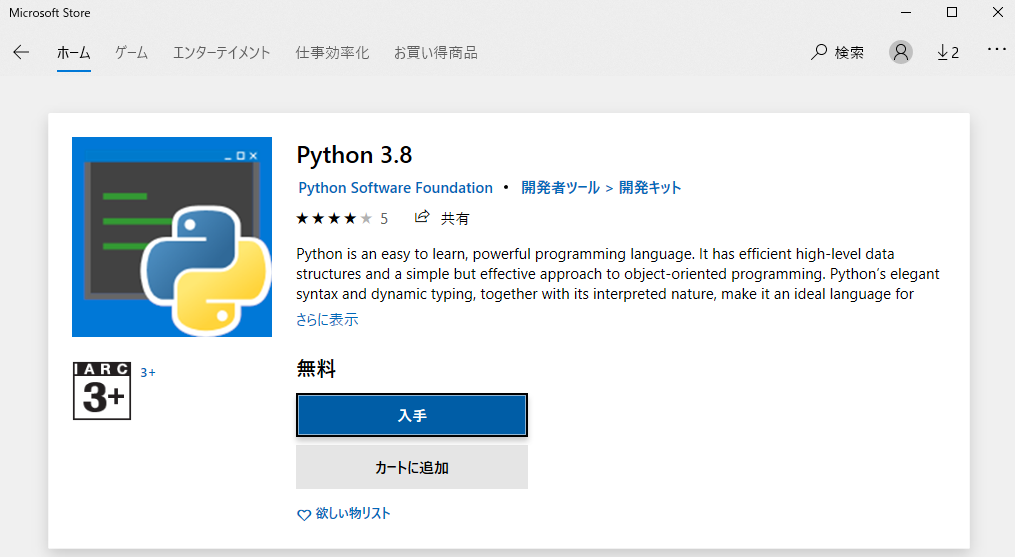Click the share (共有) icon

[422, 217]
